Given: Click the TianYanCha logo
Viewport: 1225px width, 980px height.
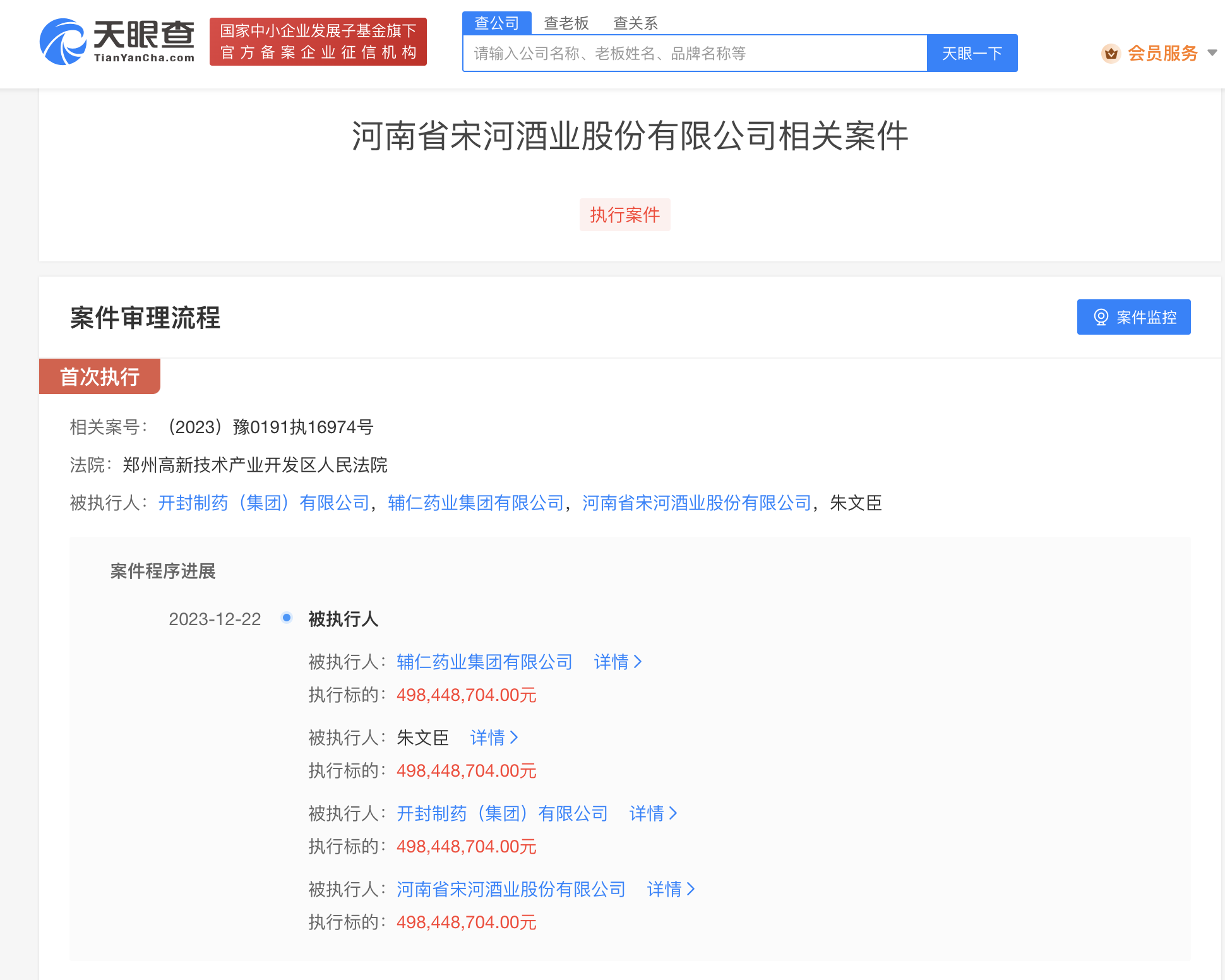Looking at the screenshot, I should tap(117, 42).
